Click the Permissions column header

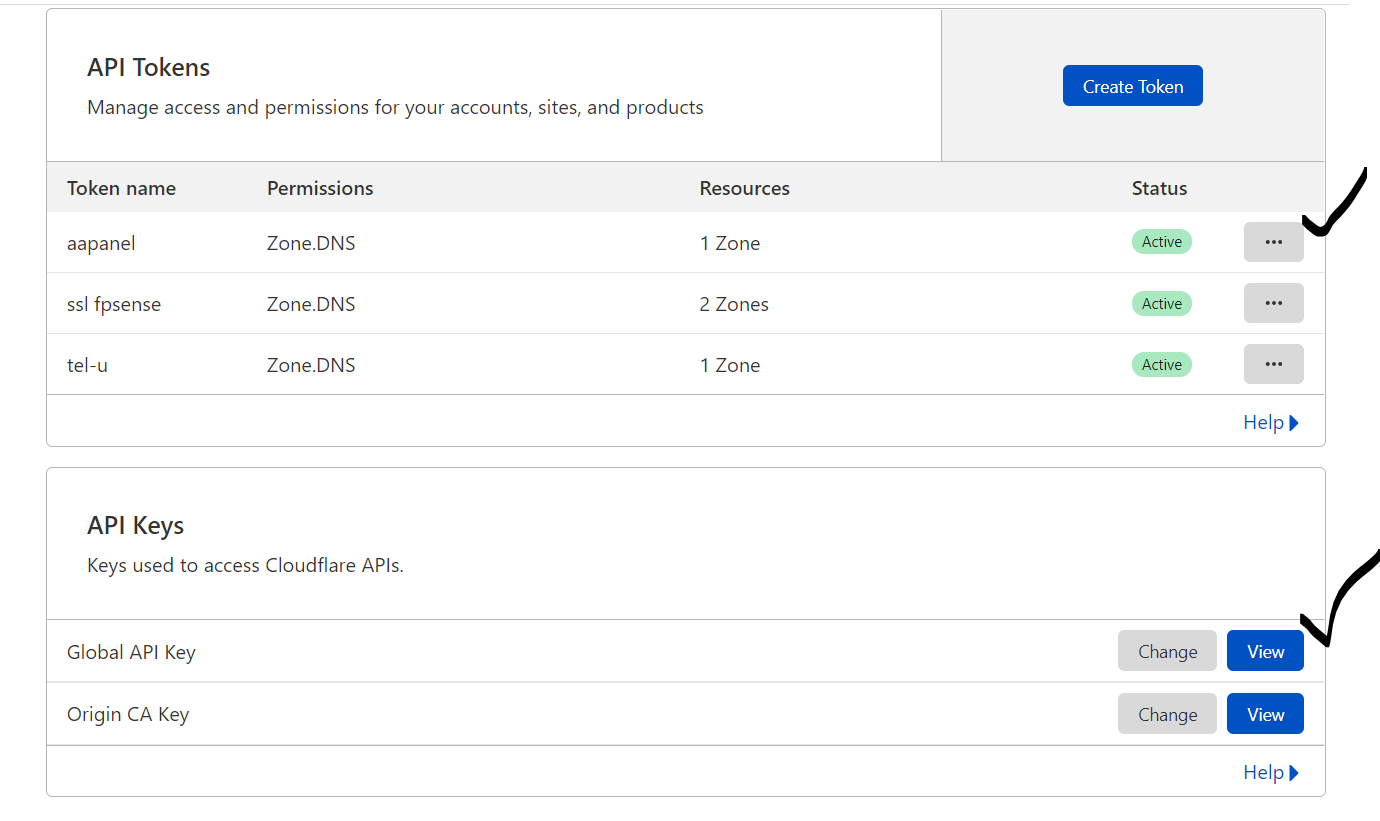click(320, 188)
